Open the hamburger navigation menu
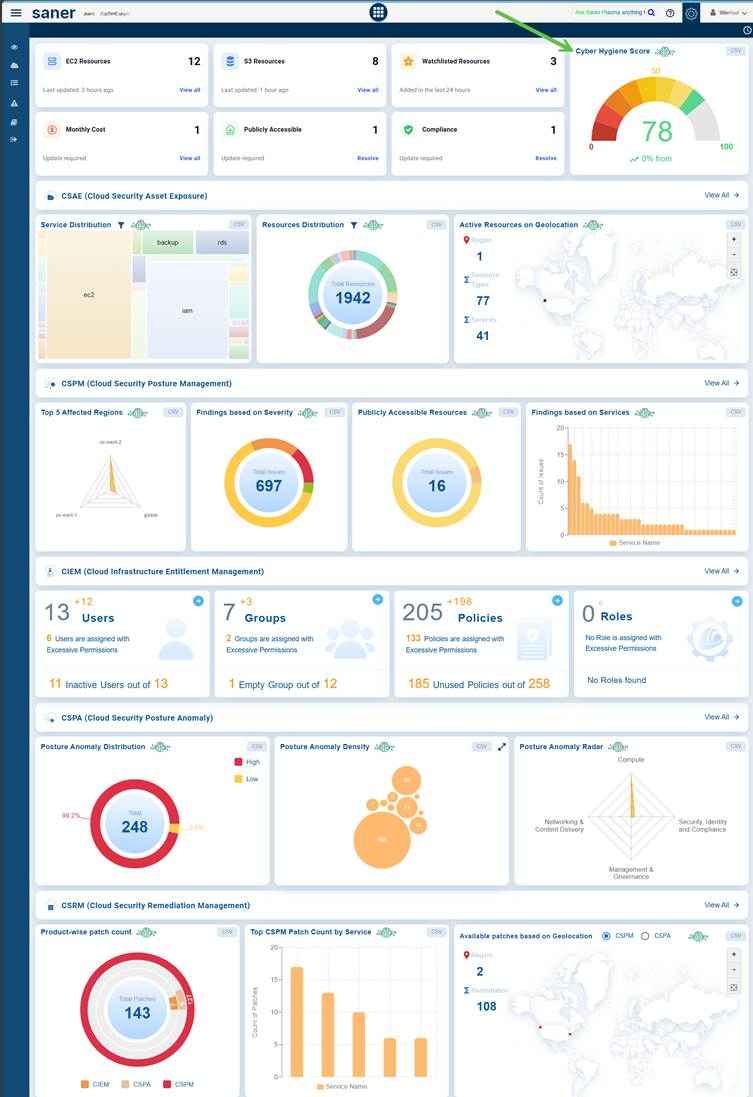753x1097 pixels. (x=16, y=13)
